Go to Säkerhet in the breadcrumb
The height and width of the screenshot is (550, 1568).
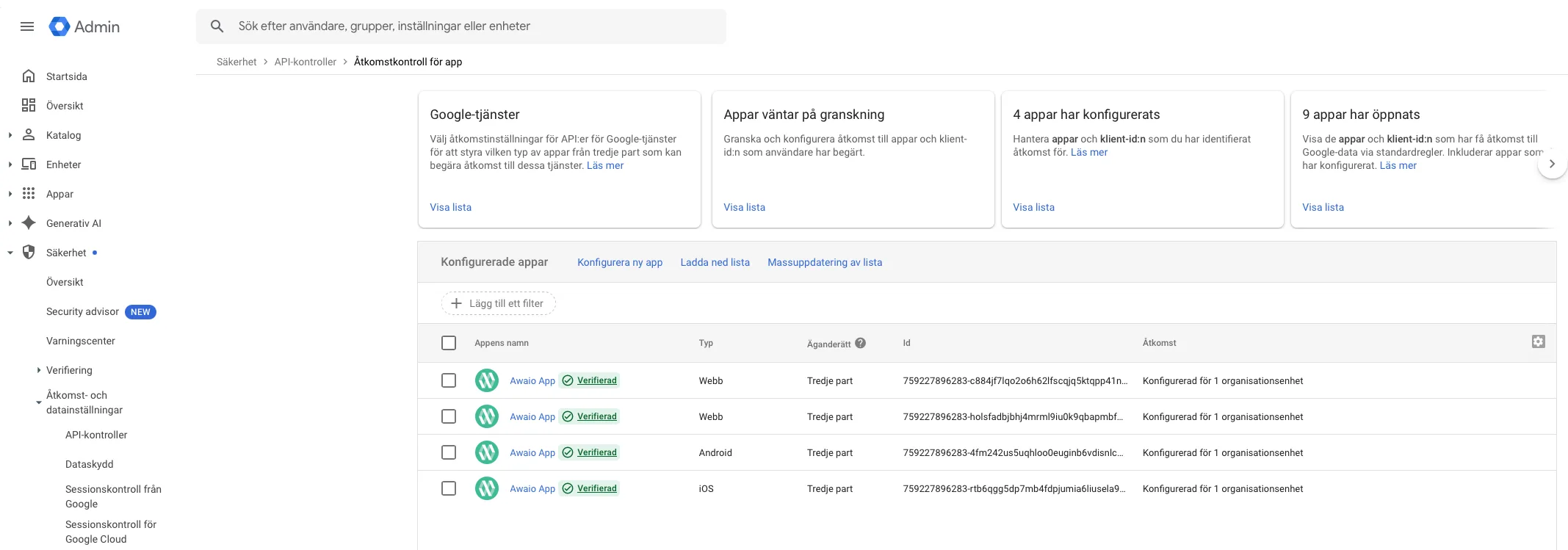[x=236, y=62]
